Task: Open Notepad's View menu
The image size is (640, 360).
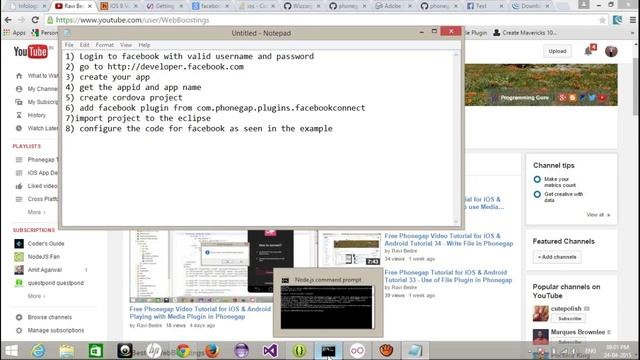Action: tap(126, 45)
